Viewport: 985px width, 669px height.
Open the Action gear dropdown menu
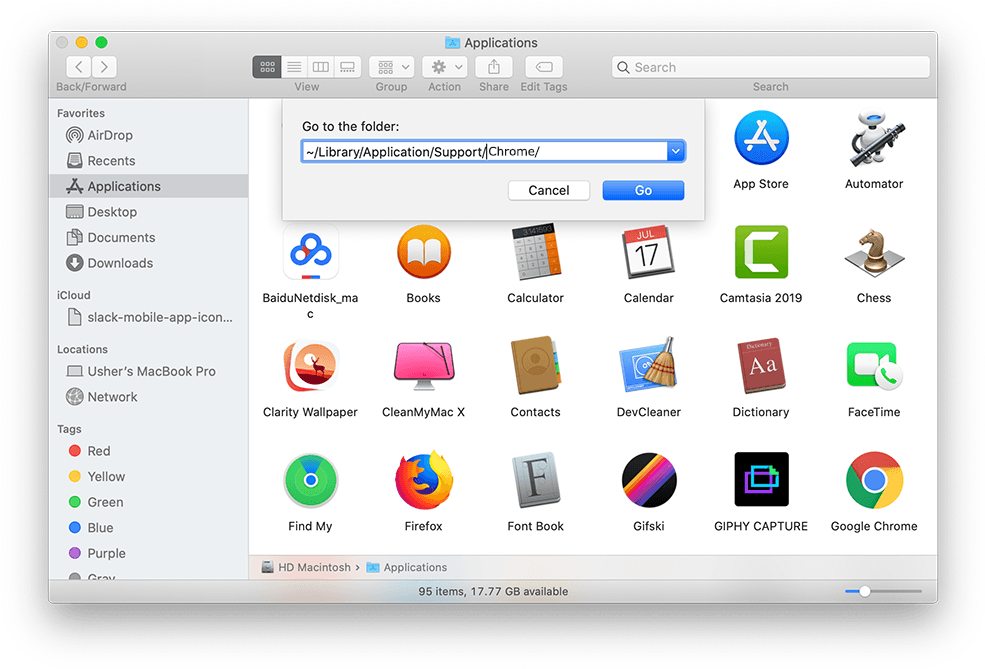point(444,67)
